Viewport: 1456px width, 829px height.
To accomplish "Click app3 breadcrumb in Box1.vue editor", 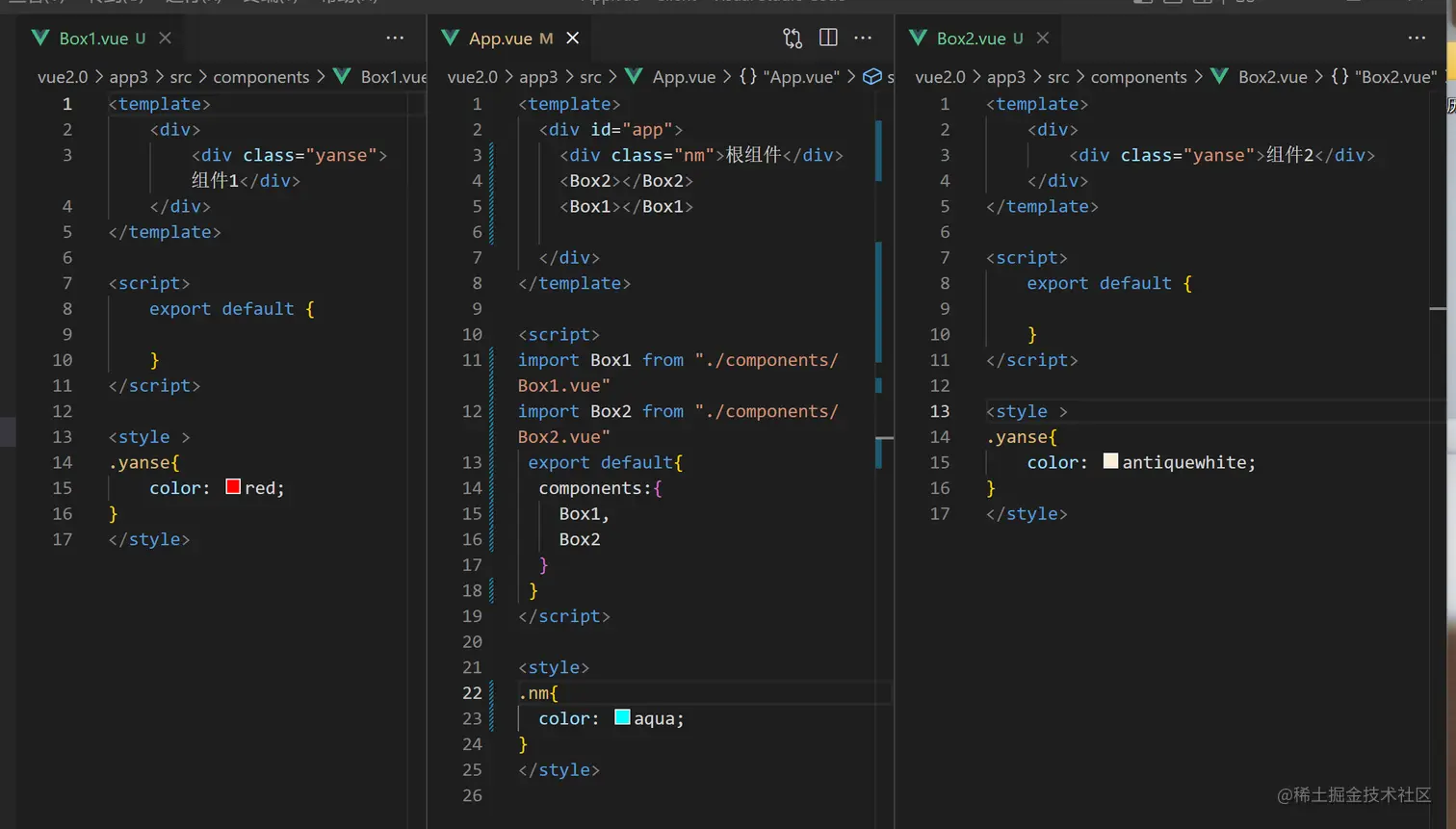I will [x=128, y=77].
